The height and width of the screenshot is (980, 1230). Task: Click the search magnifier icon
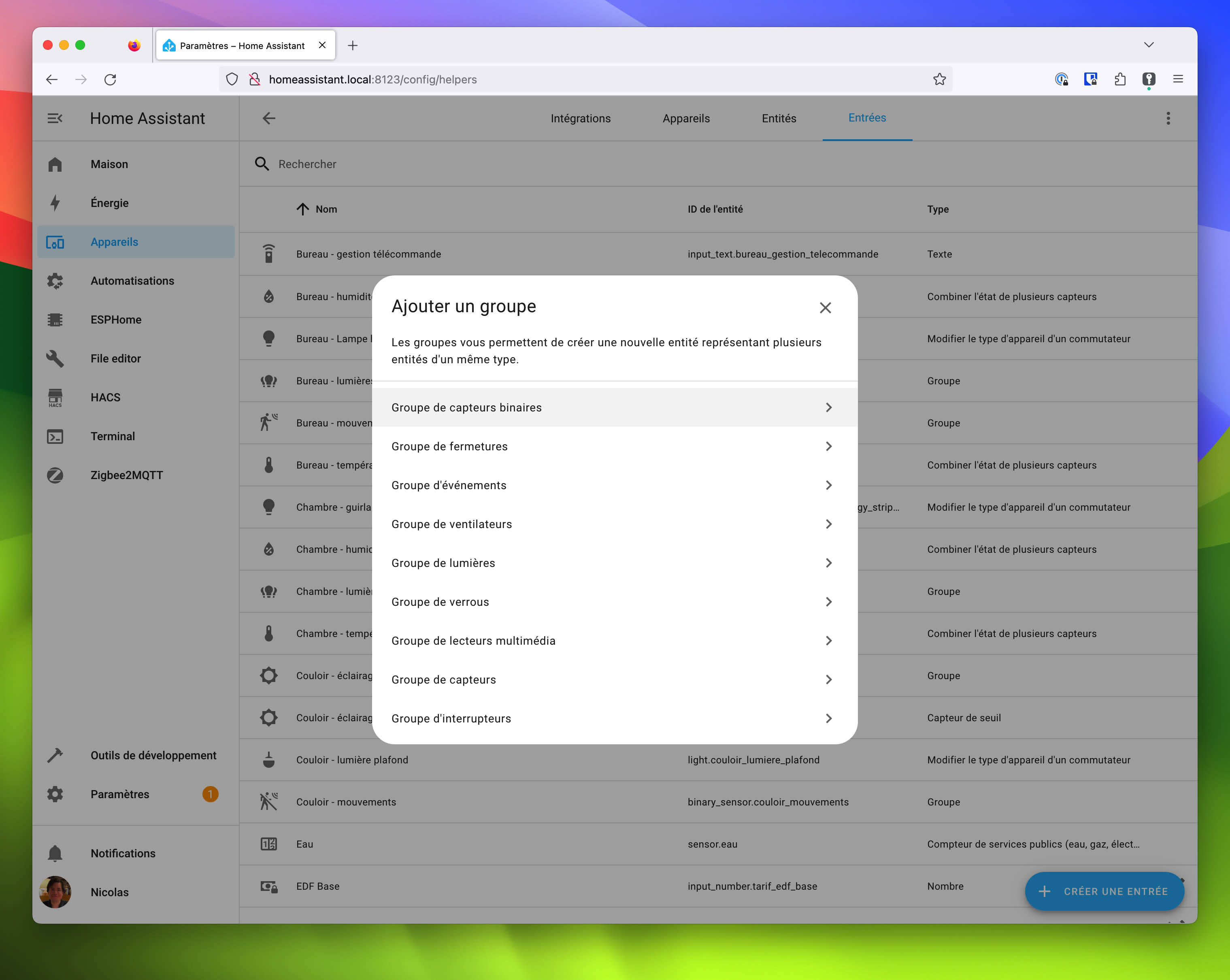coord(262,164)
